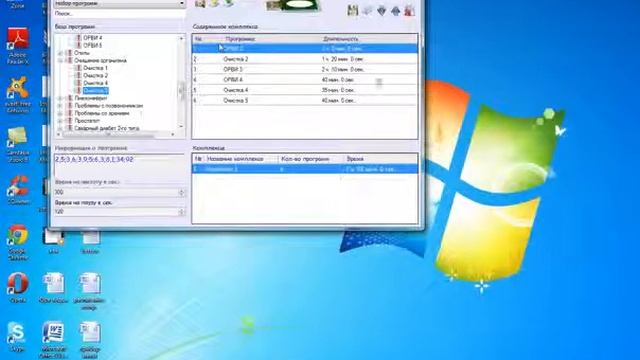Click the red toolbar icon at the far right
Viewport: 640px width, 360px height.
click(409, 10)
